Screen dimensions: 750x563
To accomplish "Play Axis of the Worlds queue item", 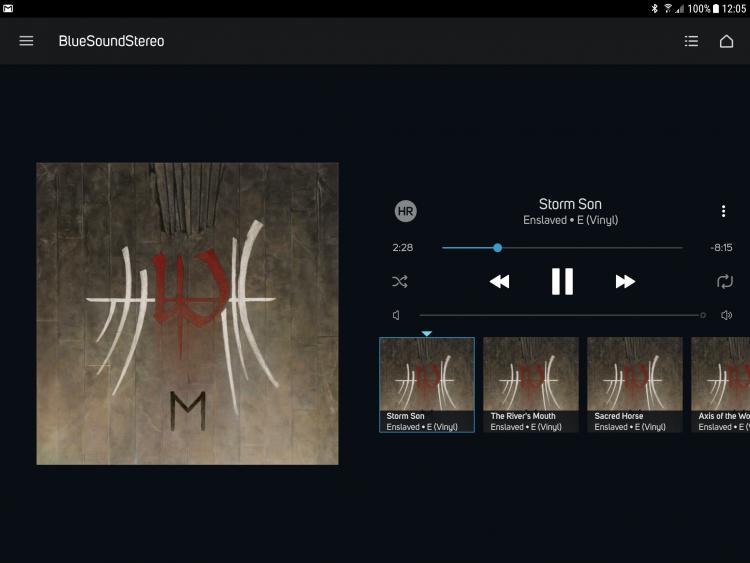I will click(x=720, y=385).
